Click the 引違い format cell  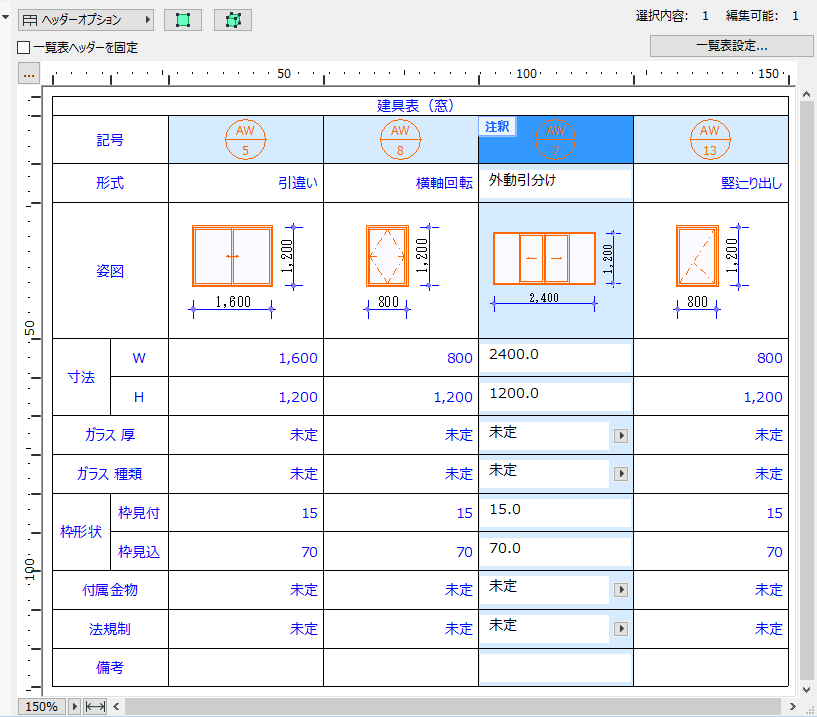point(246,183)
